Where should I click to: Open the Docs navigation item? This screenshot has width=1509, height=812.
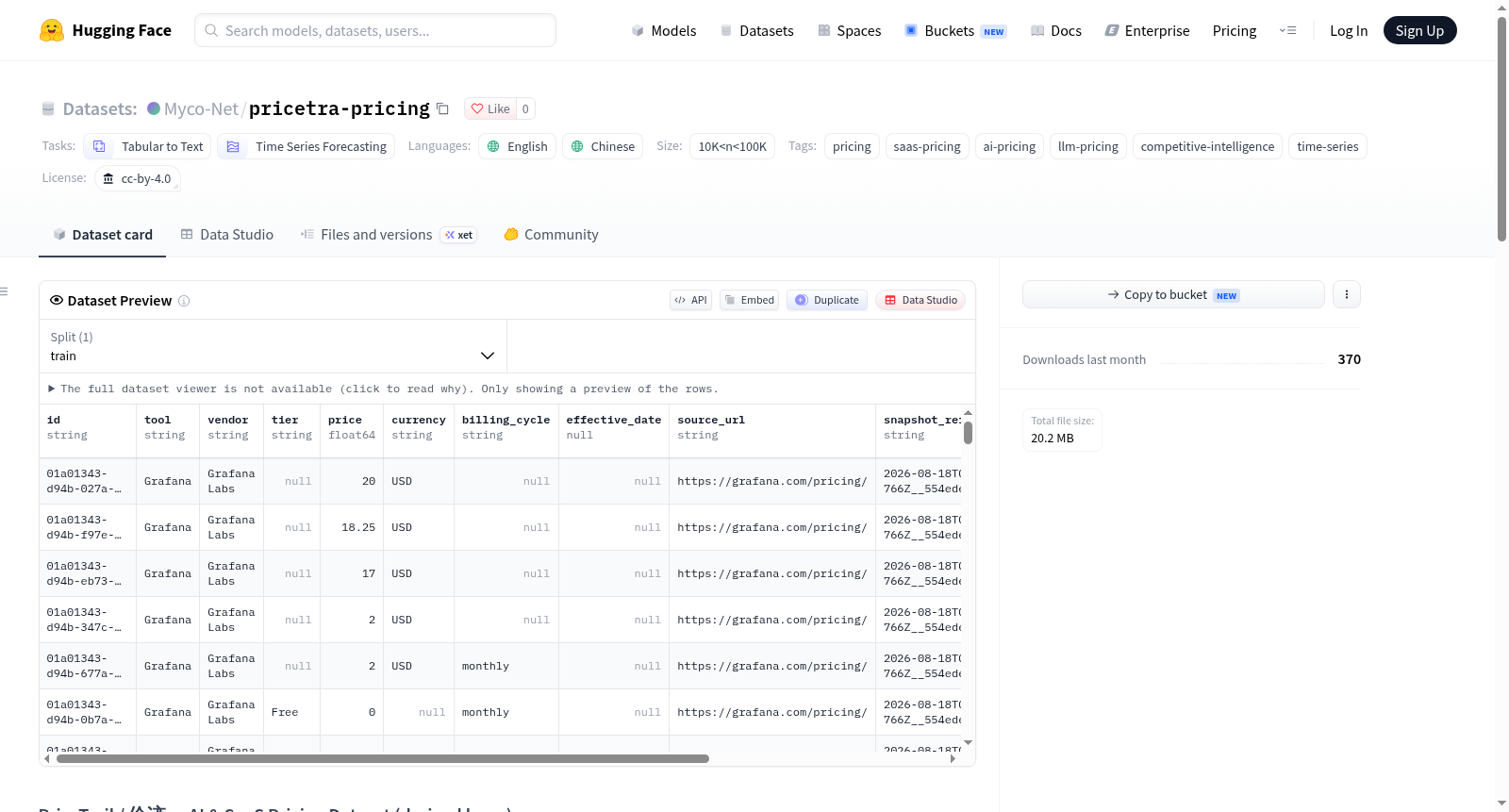coord(1056,30)
